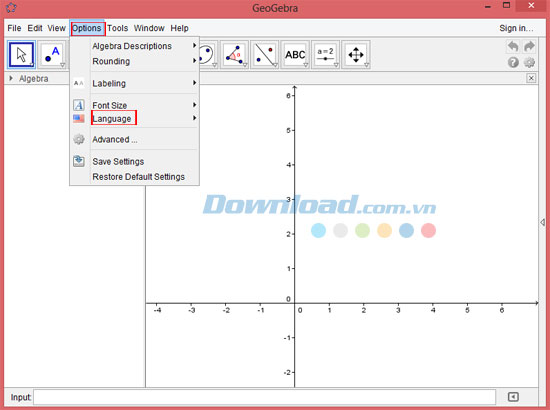This screenshot has height=410, width=550.
Task: Select the Reflect about Line tool
Action: pyautogui.click(x=265, y=54)
